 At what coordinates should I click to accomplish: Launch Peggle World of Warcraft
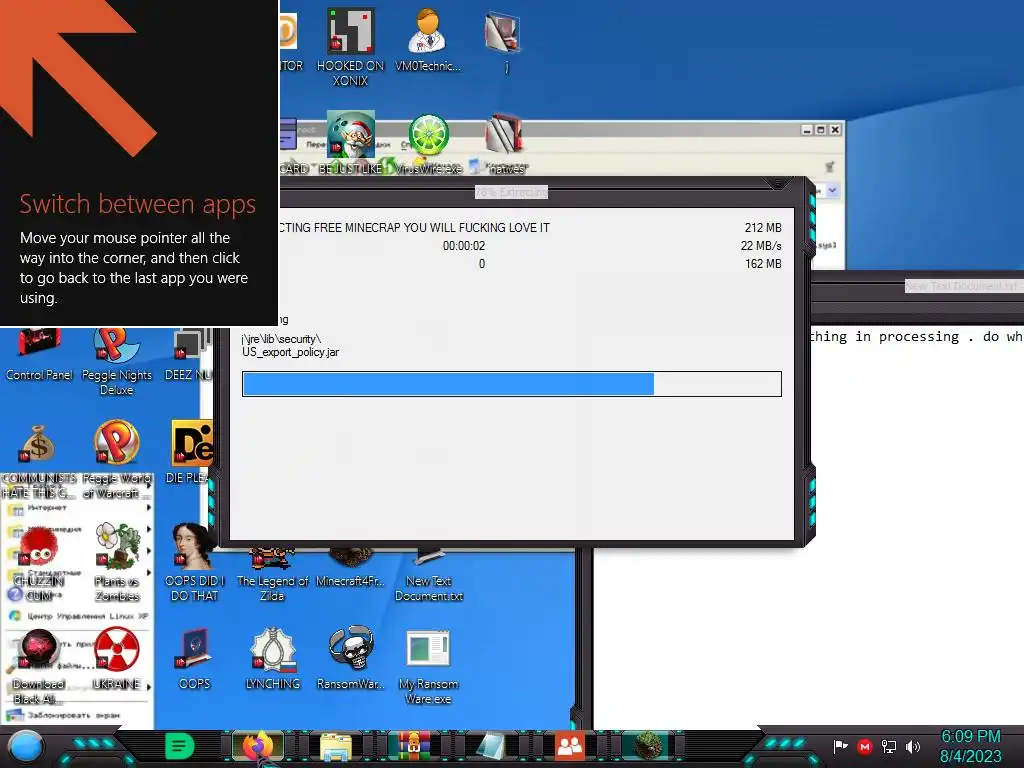click(x=116, y=460)
